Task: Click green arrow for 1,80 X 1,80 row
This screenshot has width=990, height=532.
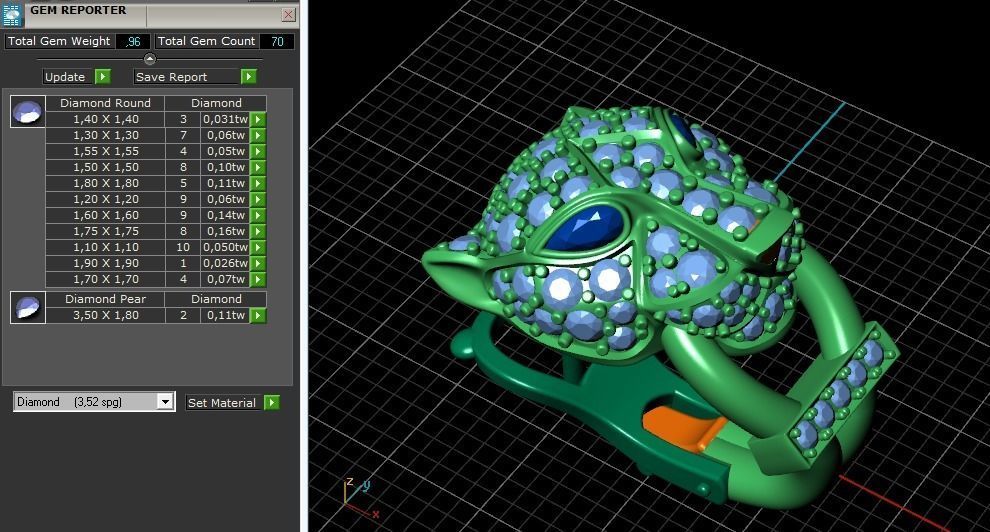Action: coord(258,183)
